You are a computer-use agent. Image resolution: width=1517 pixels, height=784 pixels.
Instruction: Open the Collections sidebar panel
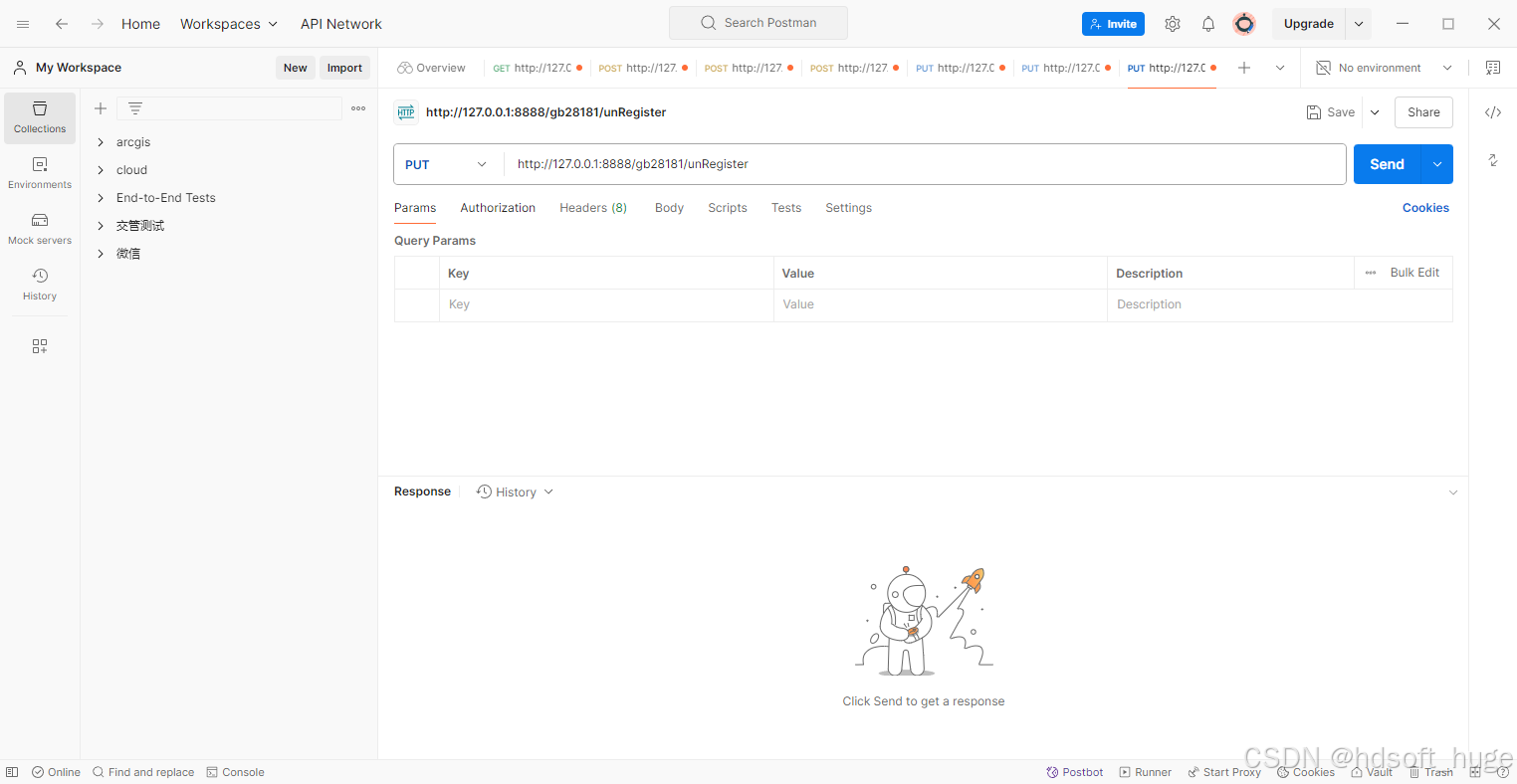(40, 117)
